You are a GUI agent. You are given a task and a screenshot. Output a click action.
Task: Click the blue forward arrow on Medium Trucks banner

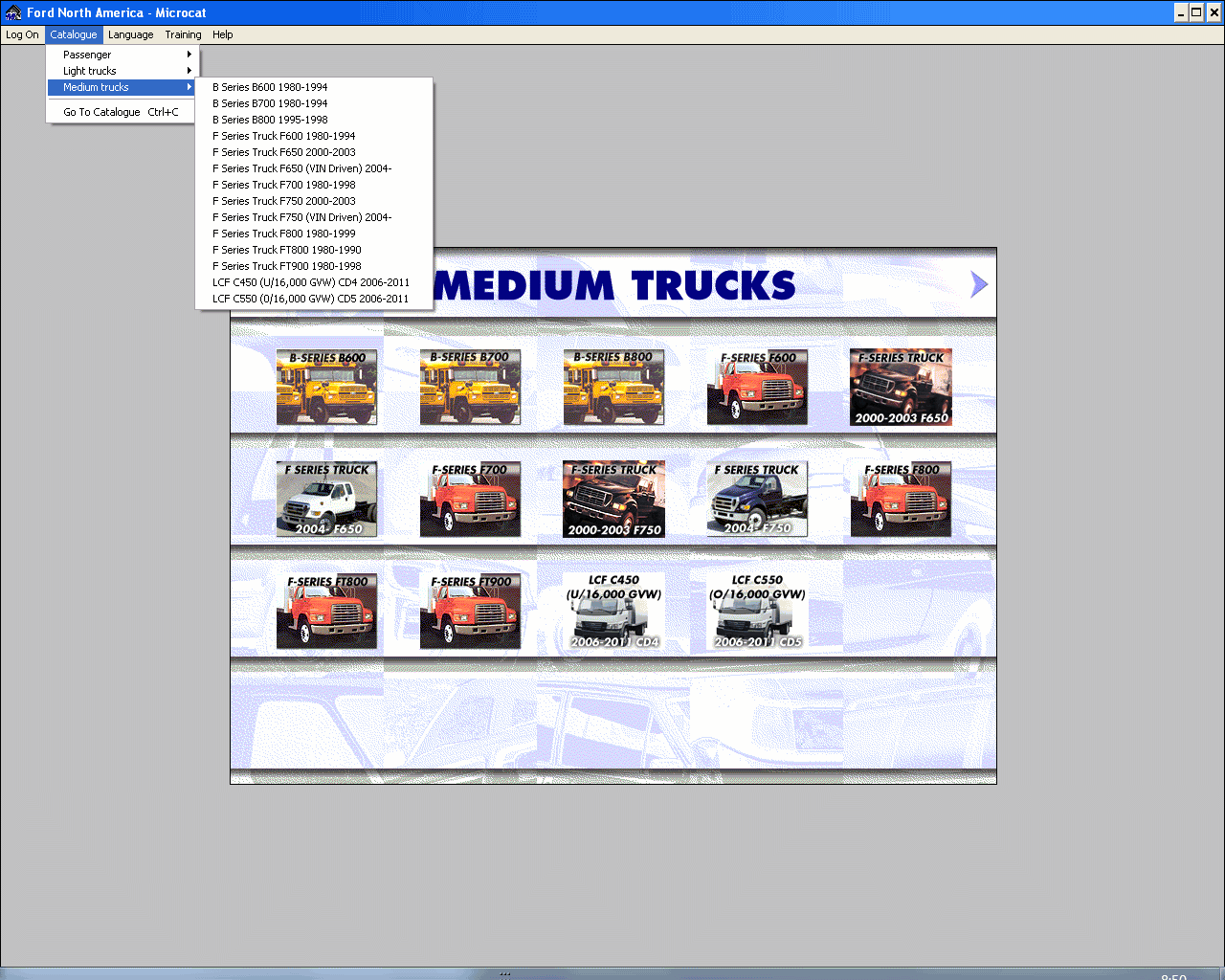[977, 284]
